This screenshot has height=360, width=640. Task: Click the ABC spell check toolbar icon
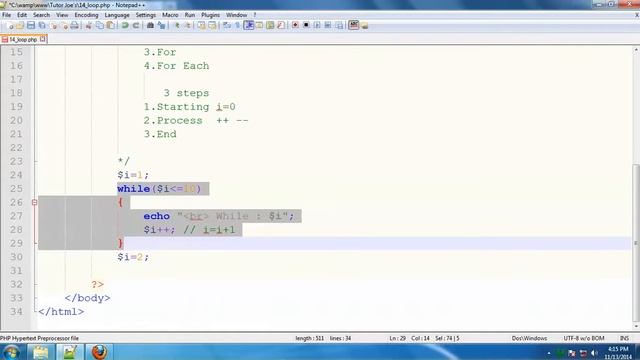click(353, 25)
